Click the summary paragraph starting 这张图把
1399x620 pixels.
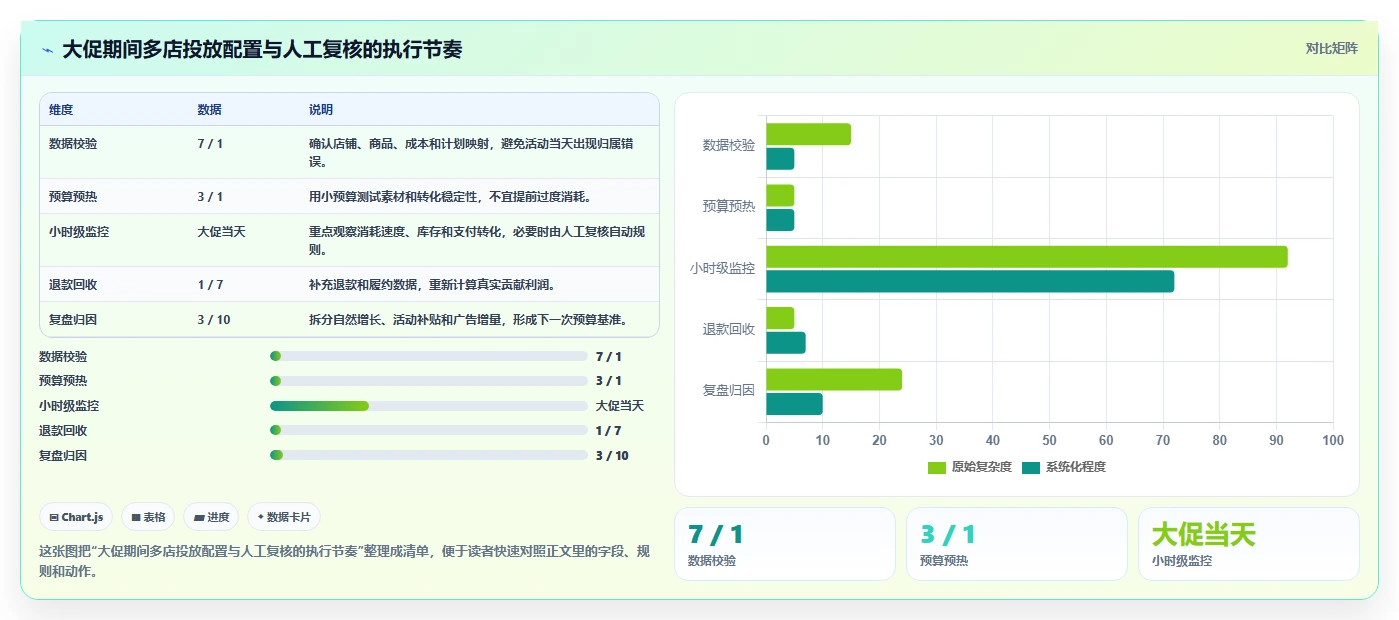click(345, 562)
